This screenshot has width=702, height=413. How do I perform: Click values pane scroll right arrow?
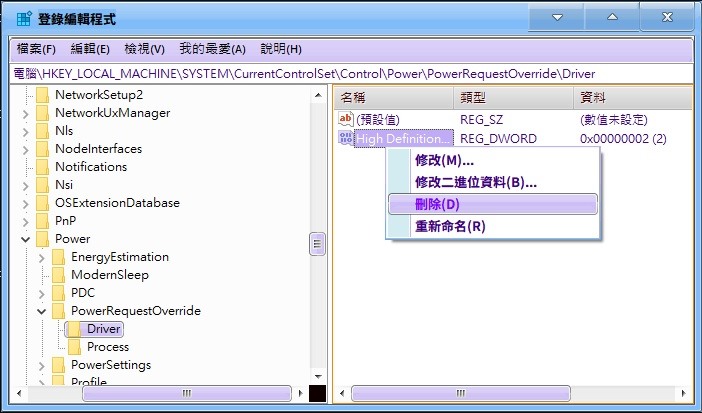click(683, 393)
